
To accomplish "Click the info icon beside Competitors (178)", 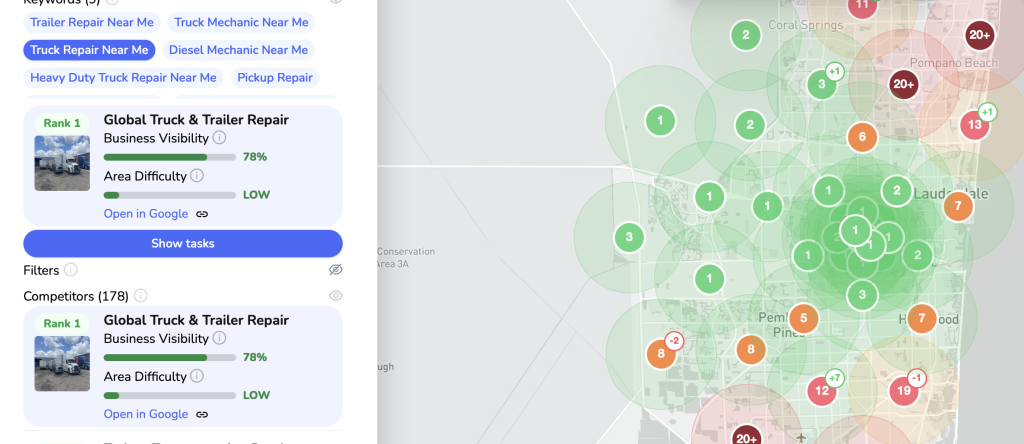I will (141, 296).
